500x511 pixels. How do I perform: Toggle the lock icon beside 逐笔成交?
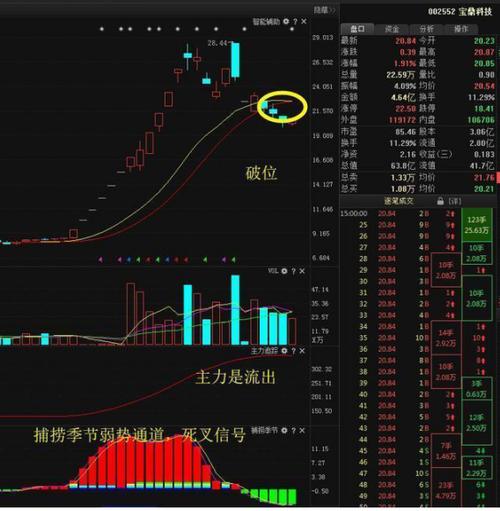point(440,201)
